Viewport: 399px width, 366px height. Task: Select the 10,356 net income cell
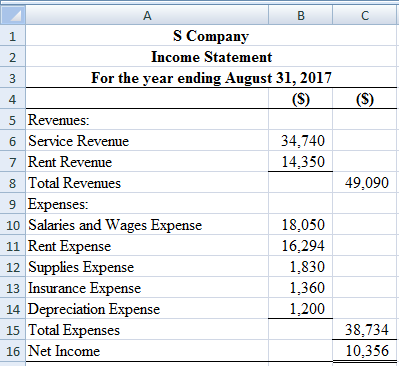pyautogui.click(x=365, y=351)
